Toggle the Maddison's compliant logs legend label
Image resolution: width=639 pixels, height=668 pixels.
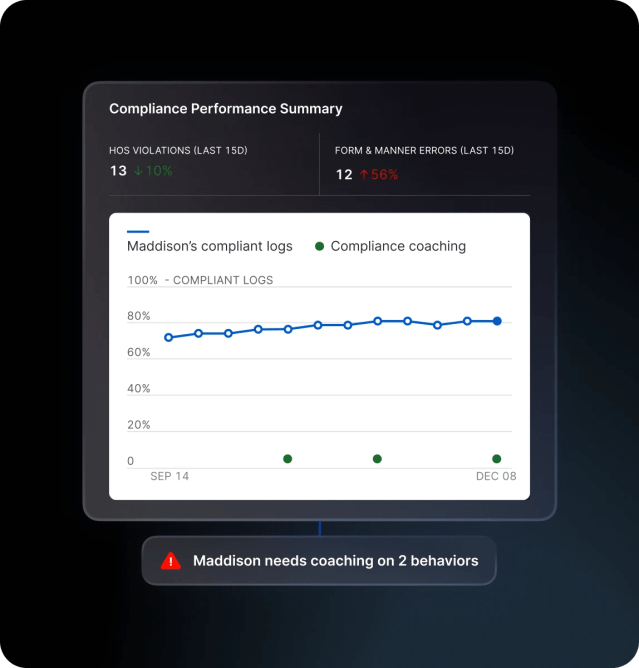(210, 246)
